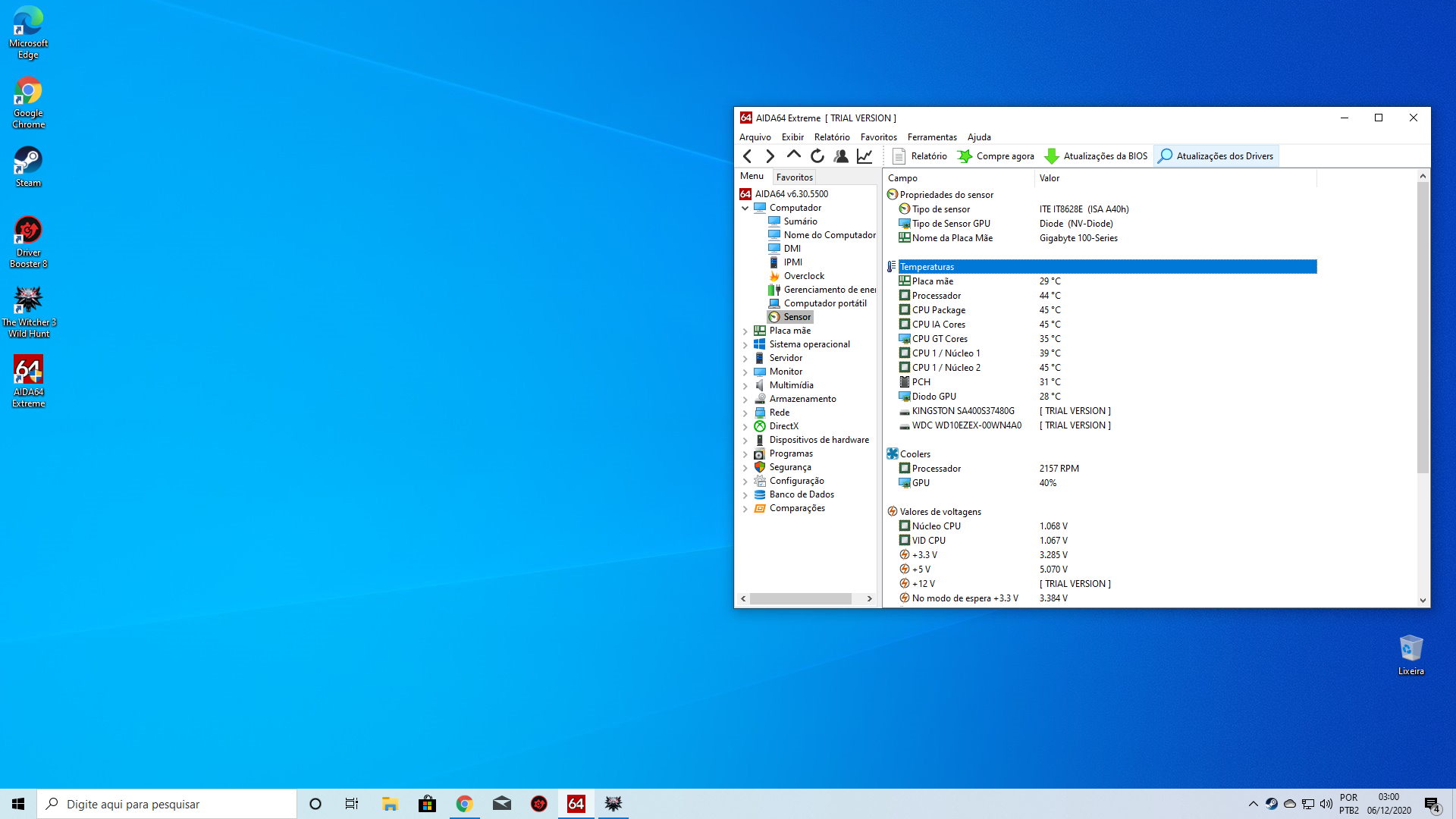Open the Arquivo menu

(x=755, y=137)
